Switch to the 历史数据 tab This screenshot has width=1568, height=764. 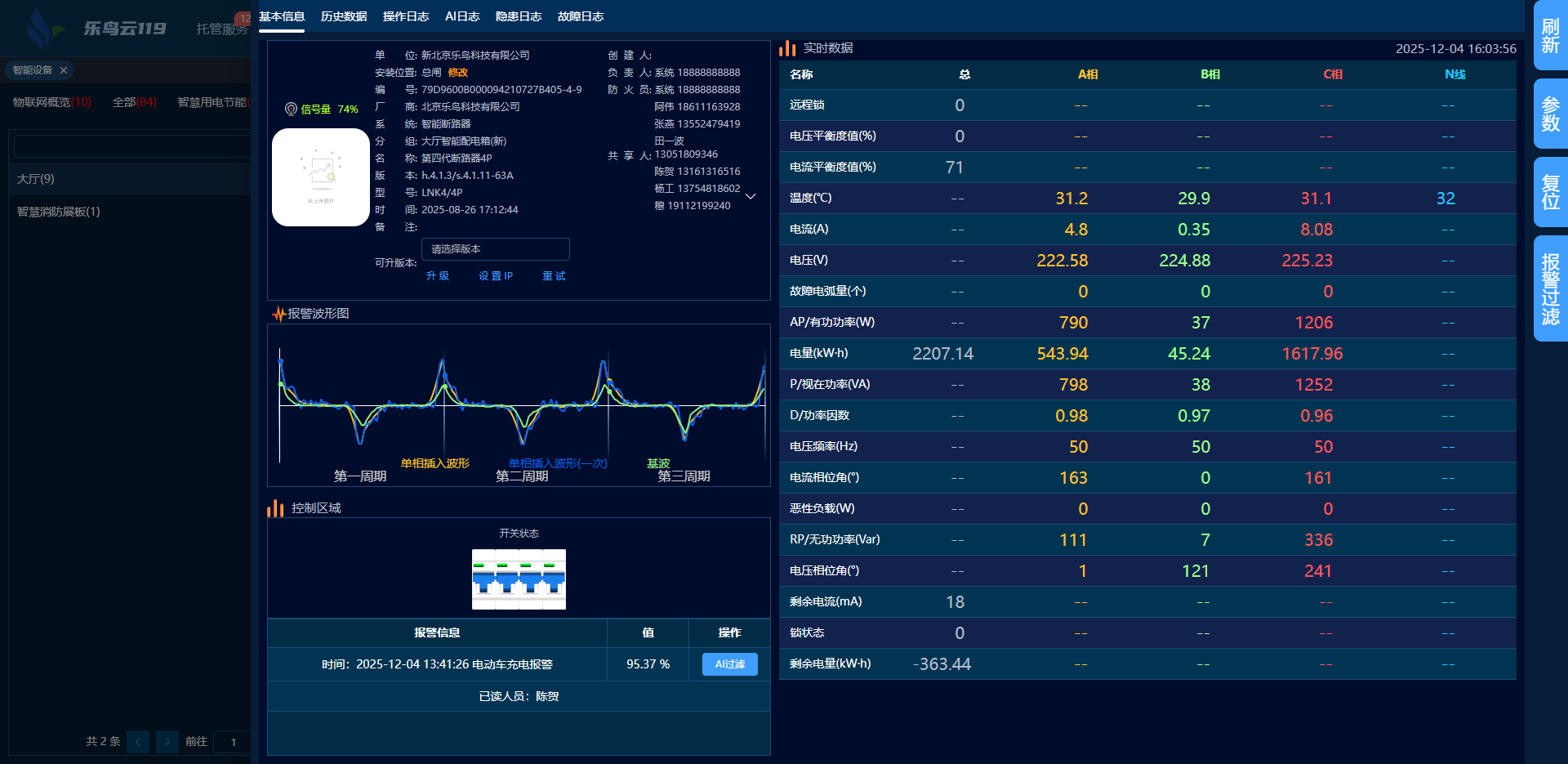344,16
